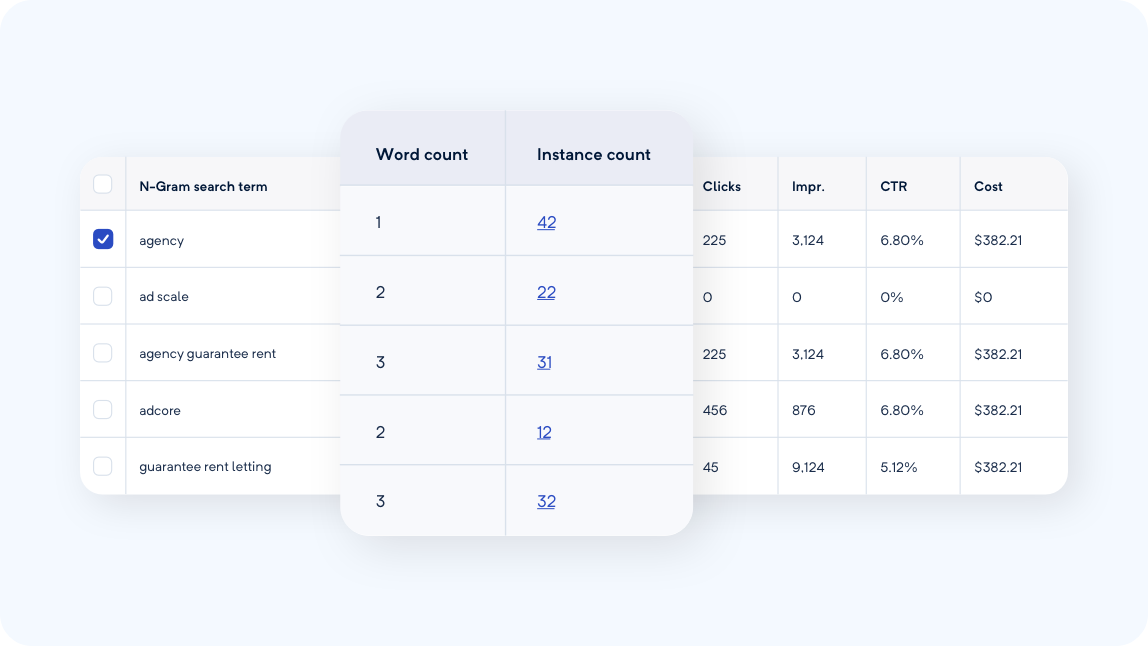Sort by the CTR column header
The width and height of the screenshot is (1148, 646).
pyautogui.click(x=894, y=186)
